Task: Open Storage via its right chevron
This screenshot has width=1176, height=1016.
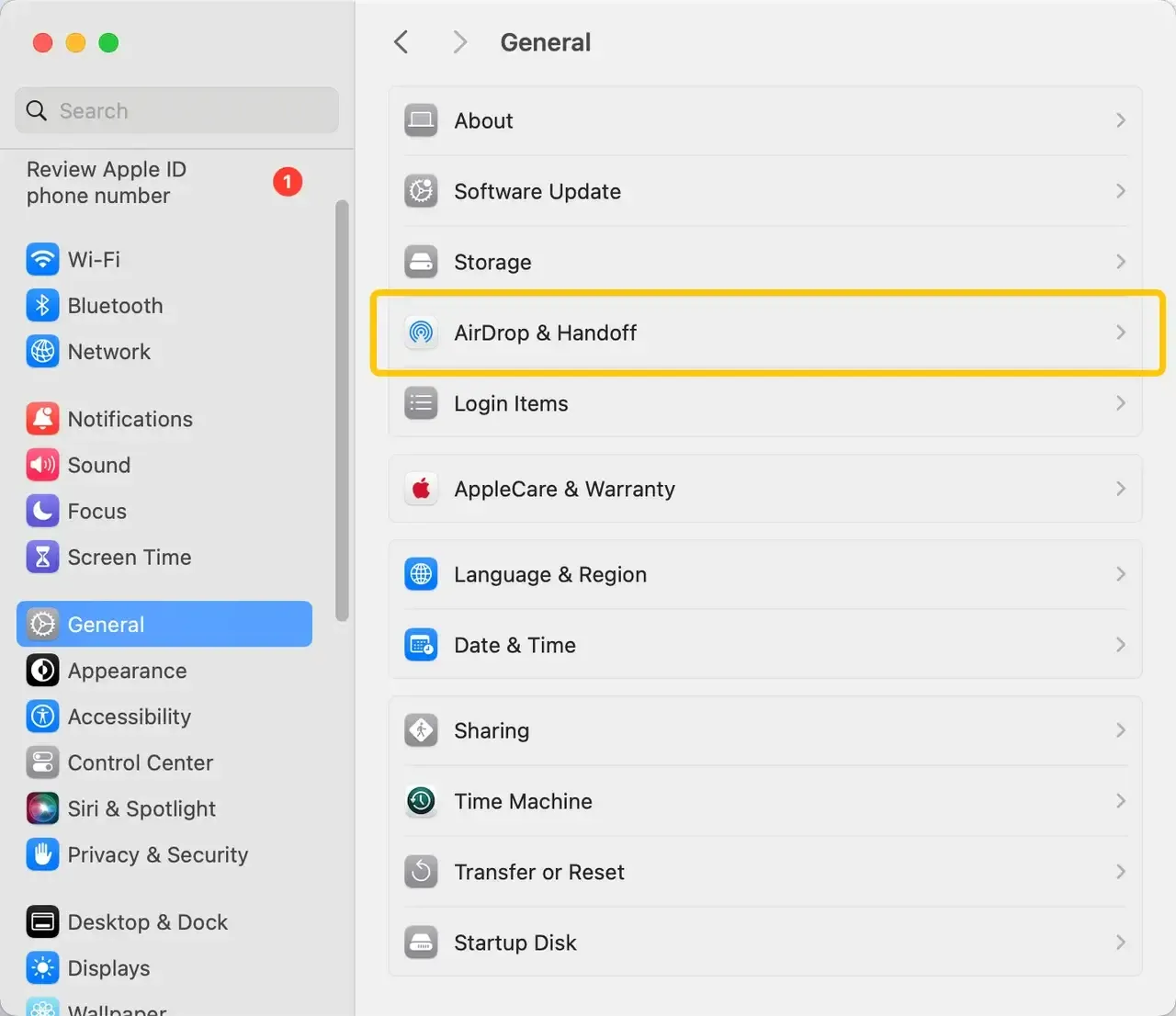Action: [x=1121, y=262]
